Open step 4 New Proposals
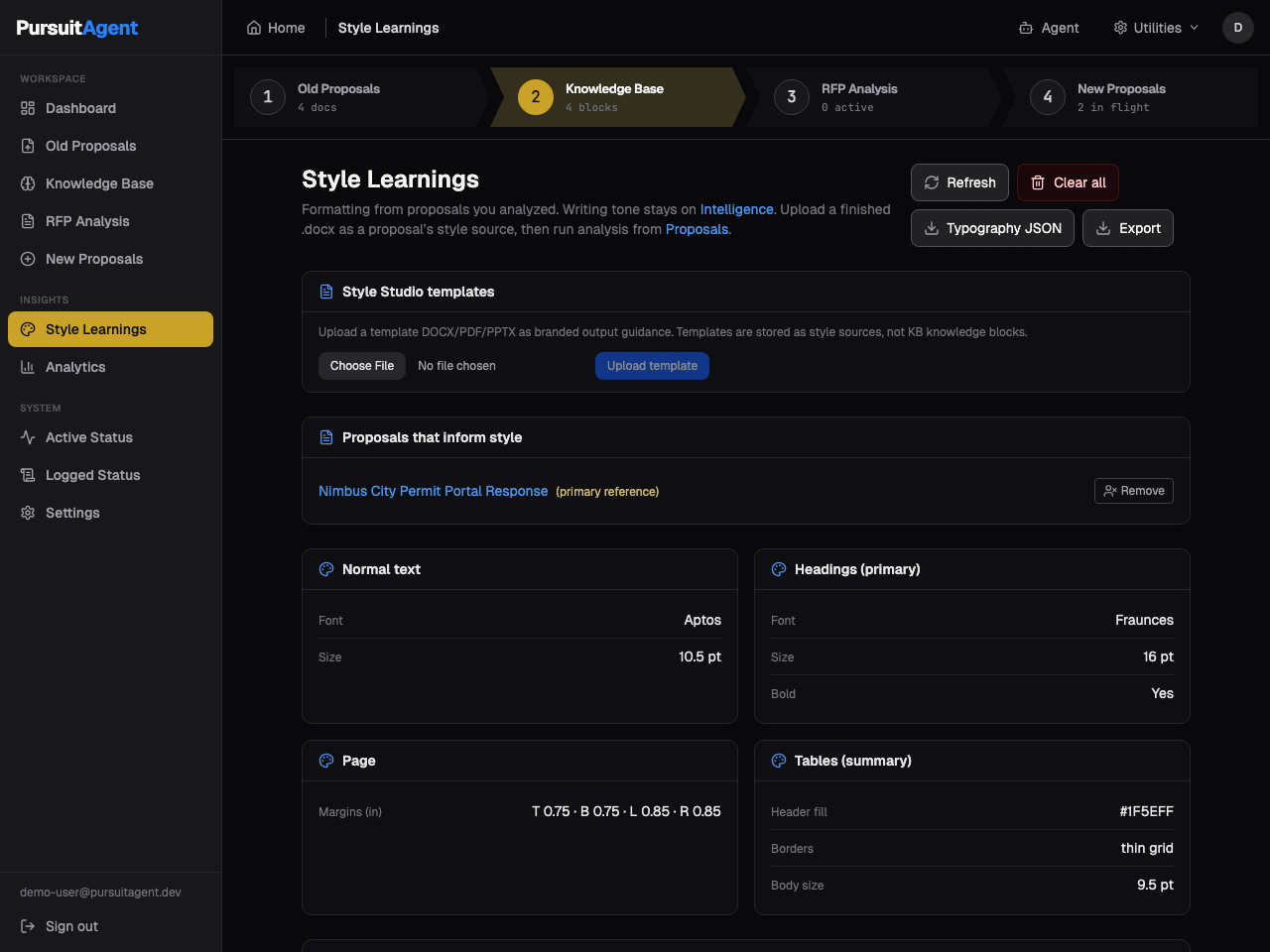1270x952 pixels. pos(1129,97)
